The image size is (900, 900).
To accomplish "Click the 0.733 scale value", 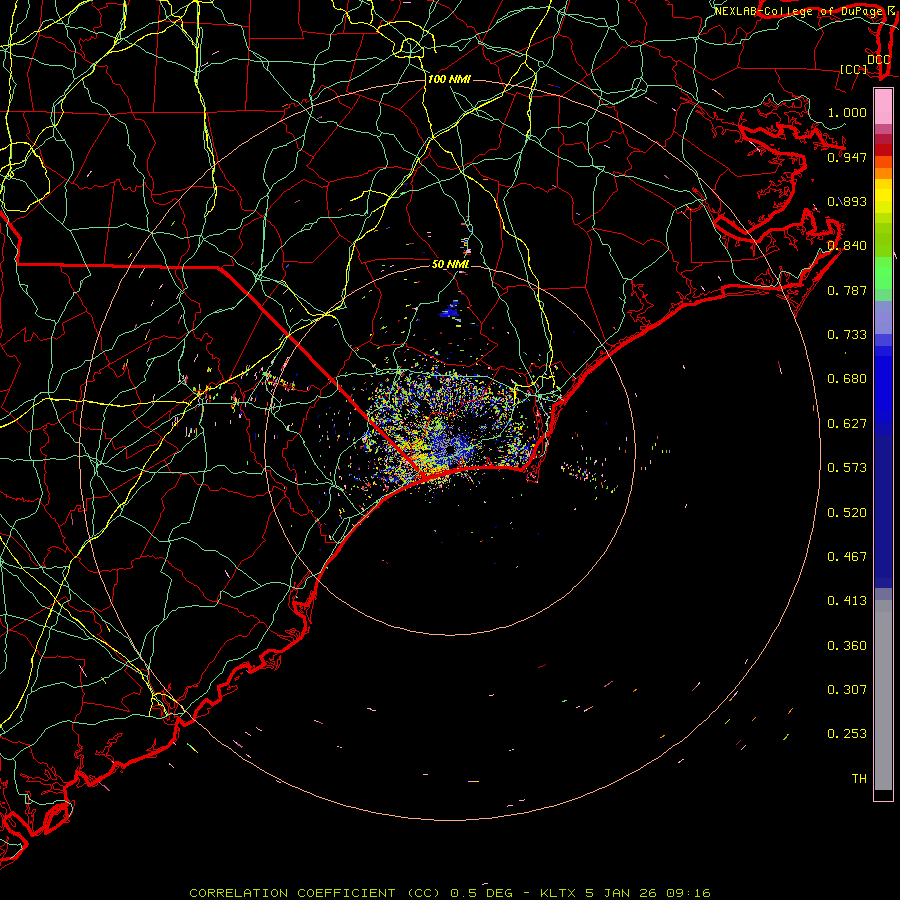I will 847,335.
